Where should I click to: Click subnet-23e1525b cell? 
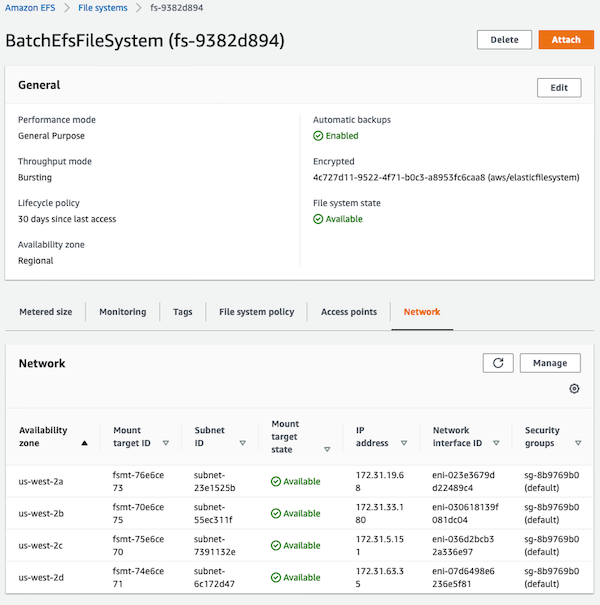tap(215, 482)
